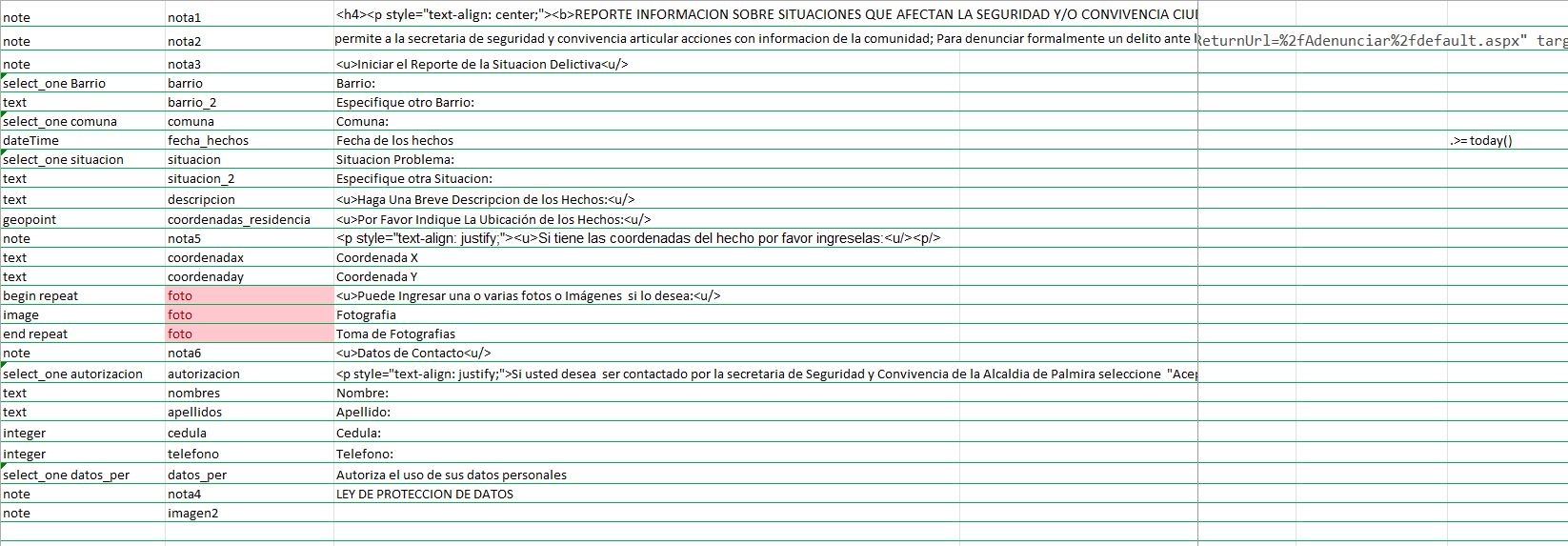Click the 'geopoint' type cell

click(x=83, y=219)
